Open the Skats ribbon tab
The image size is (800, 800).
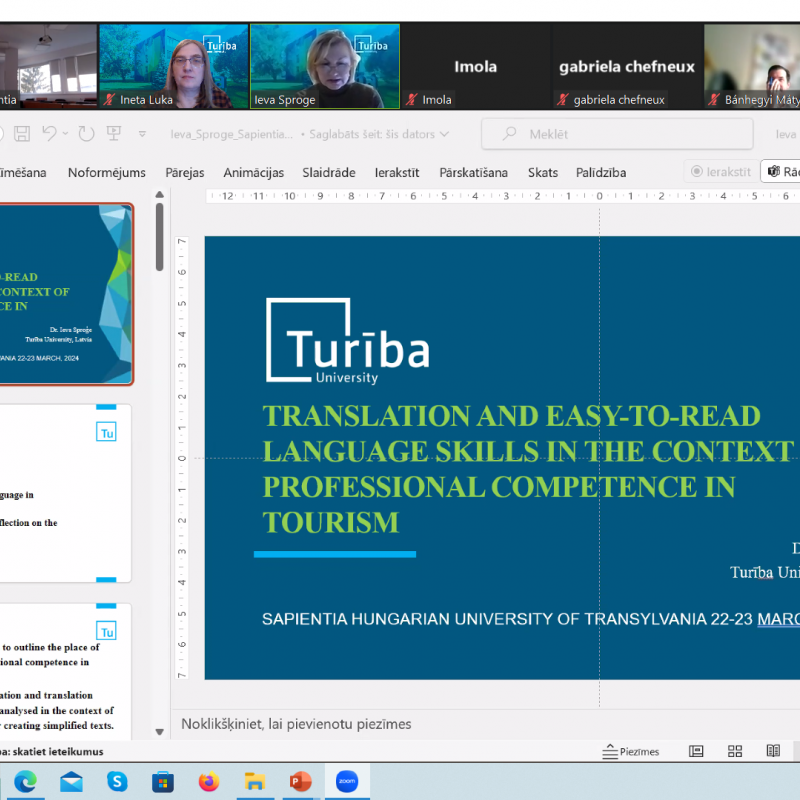543,172
